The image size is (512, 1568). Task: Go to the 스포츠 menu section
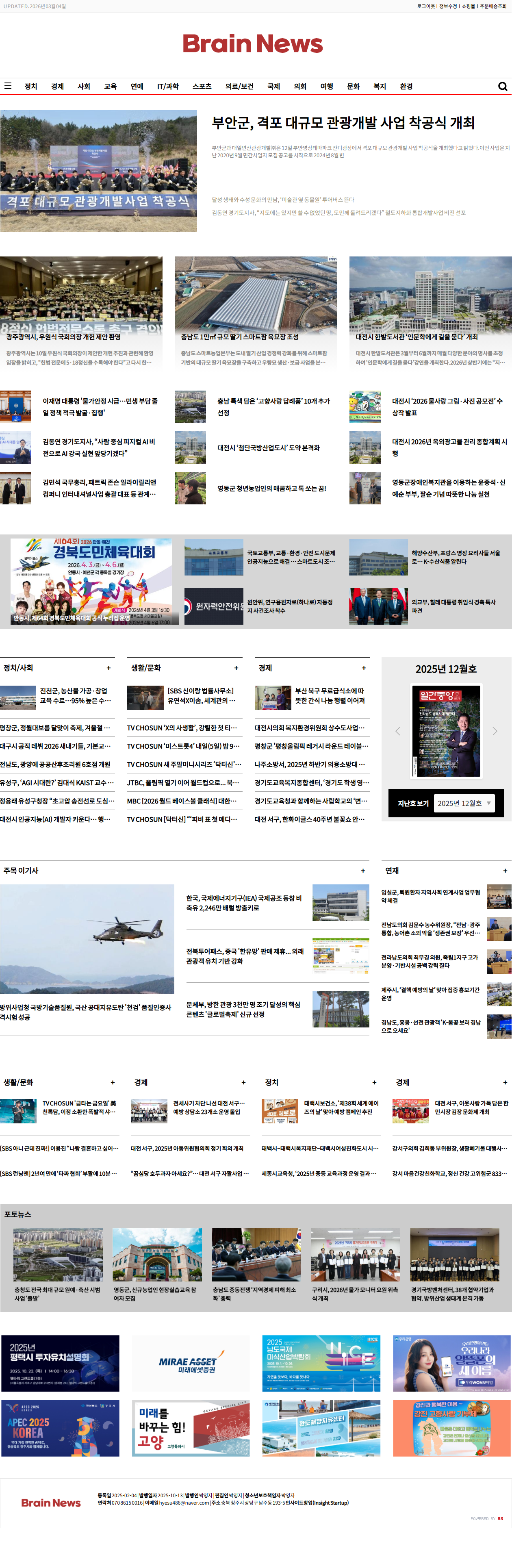click(x=202, y=87)
